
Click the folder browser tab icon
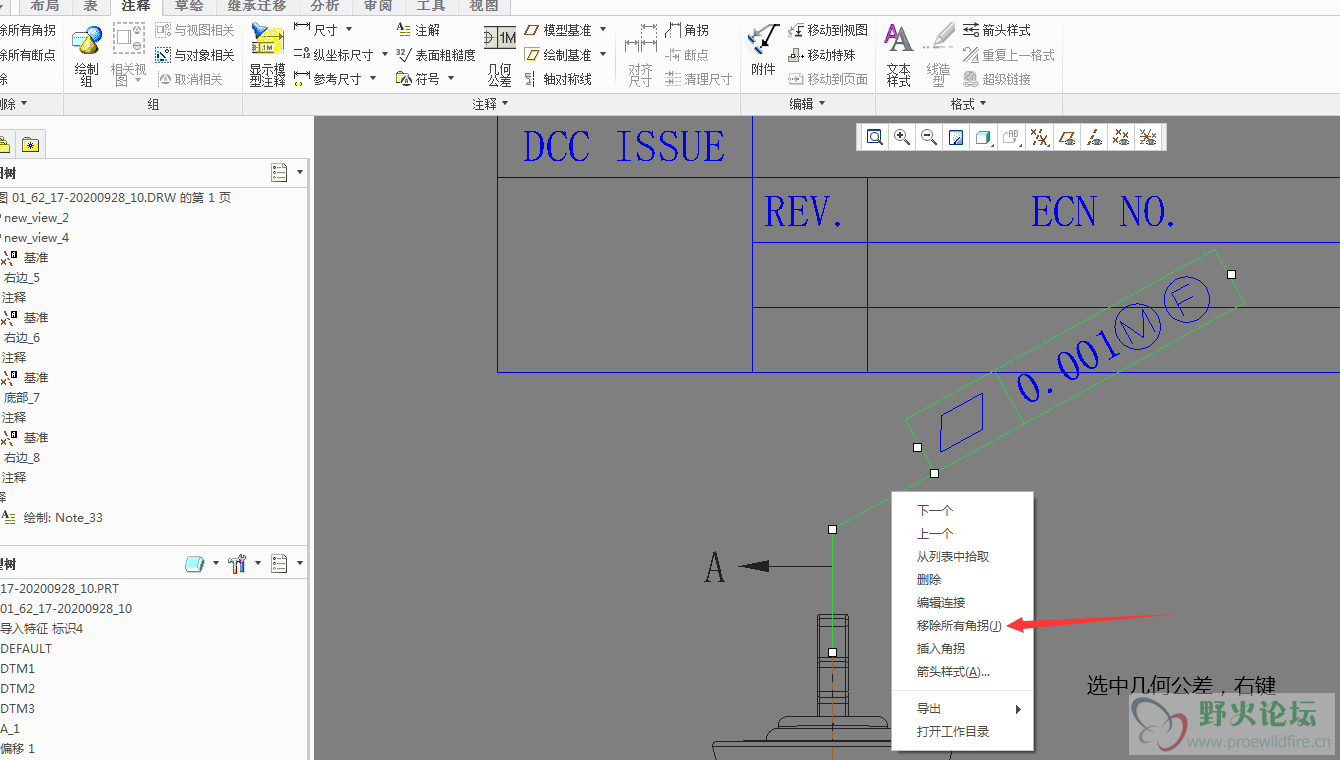coord(4,145)
